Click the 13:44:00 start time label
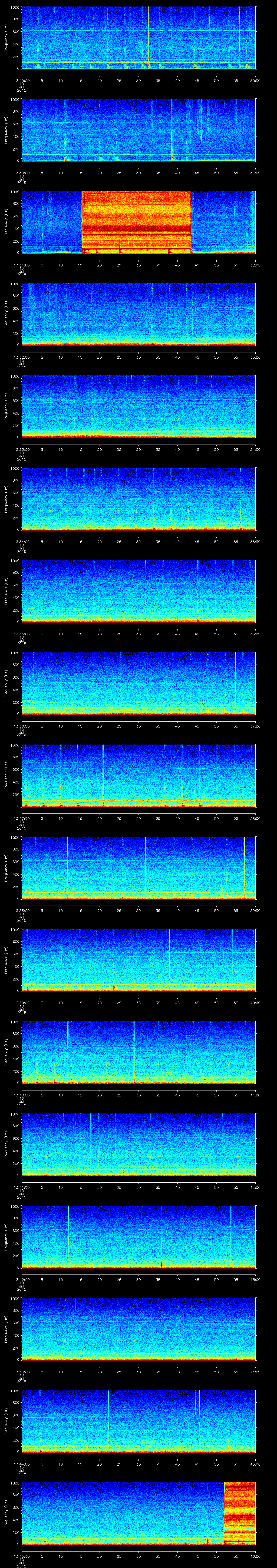This screenshot has width=277, height=1568. pos(21,1464)
